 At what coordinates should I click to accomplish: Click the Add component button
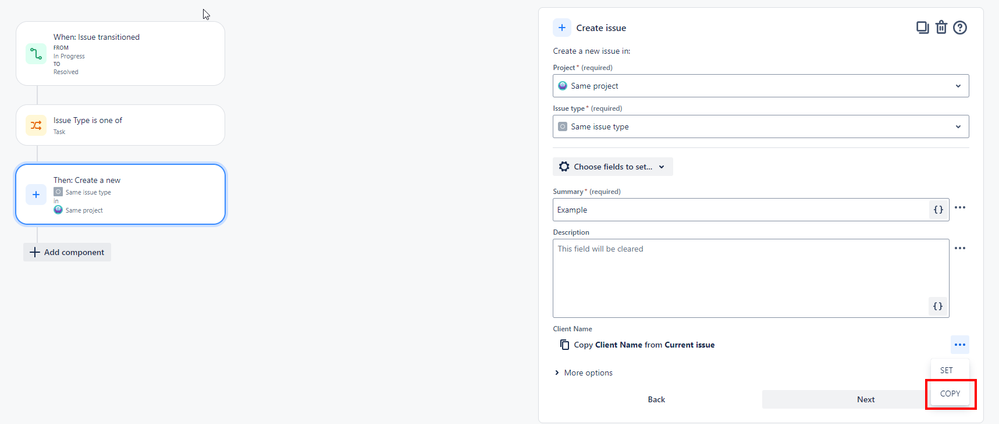click(67, 252)
